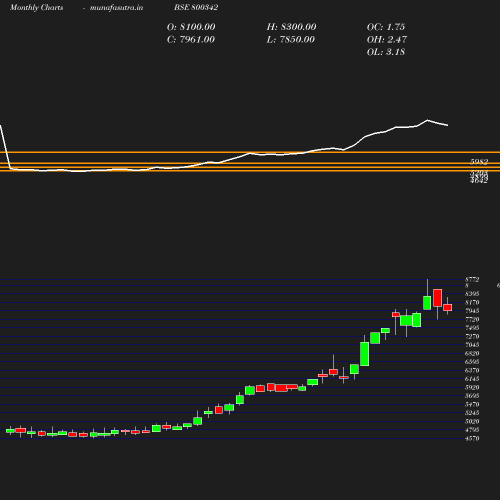Click the '5695' price axis label
Image resolution: width=500 pixels, height=500 pixels.
[472, 396]
